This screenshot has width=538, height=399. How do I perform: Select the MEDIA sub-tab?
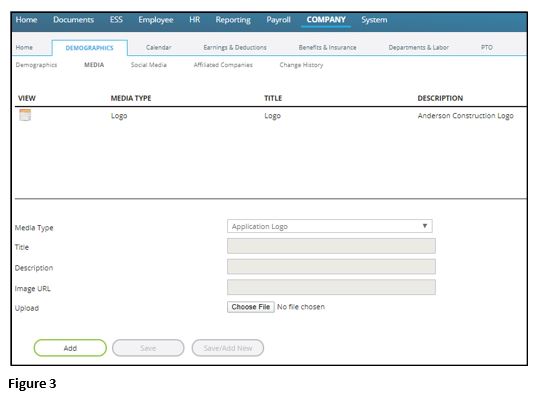[x=94, y=65]
